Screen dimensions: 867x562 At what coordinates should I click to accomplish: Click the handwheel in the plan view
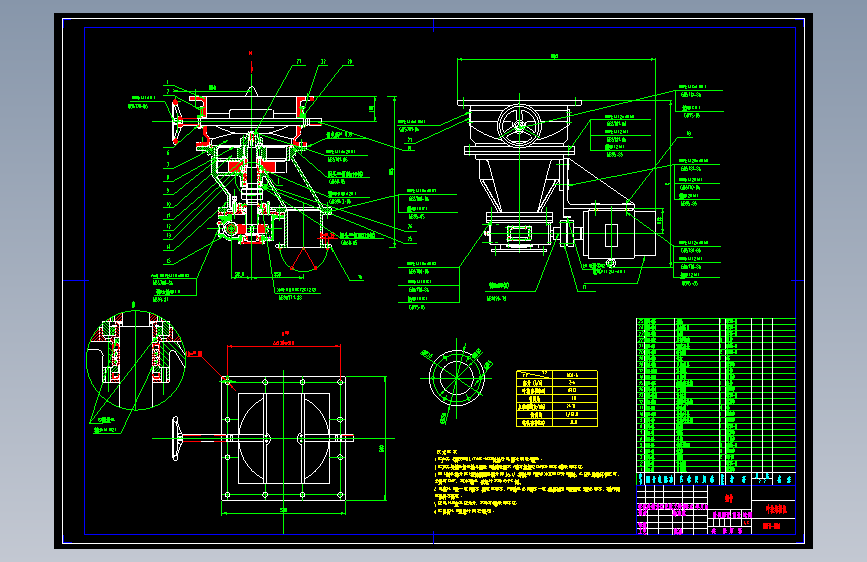(x=176, y=439)
